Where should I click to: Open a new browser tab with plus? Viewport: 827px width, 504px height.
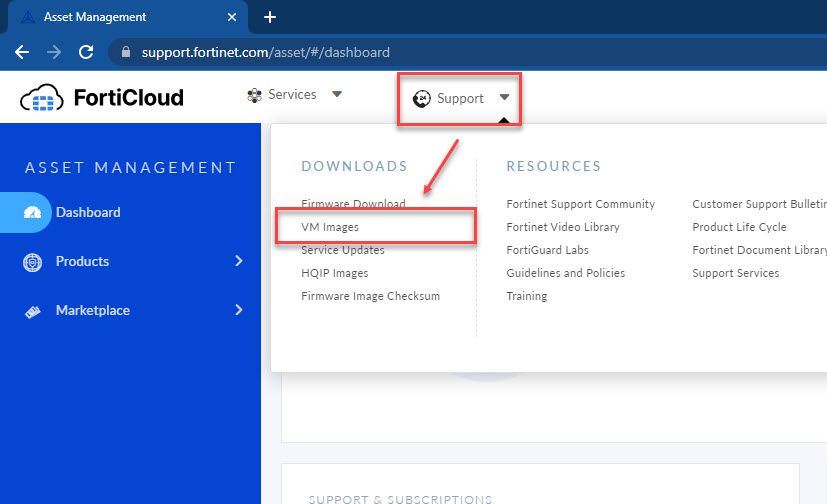click(x=270, y=17)
